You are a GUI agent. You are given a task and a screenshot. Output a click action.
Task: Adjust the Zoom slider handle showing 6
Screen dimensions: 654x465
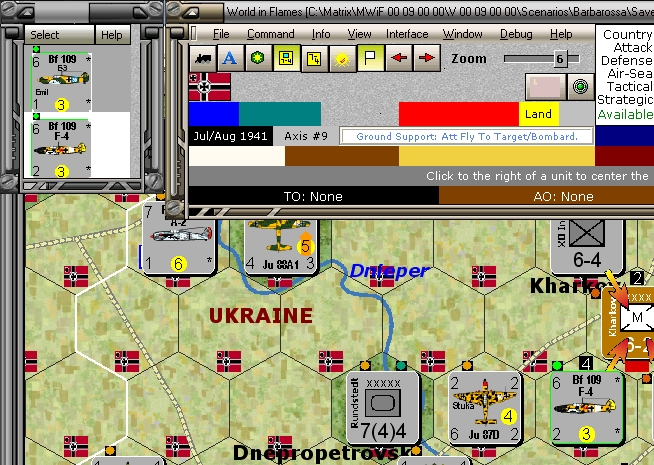coord(560,59)
